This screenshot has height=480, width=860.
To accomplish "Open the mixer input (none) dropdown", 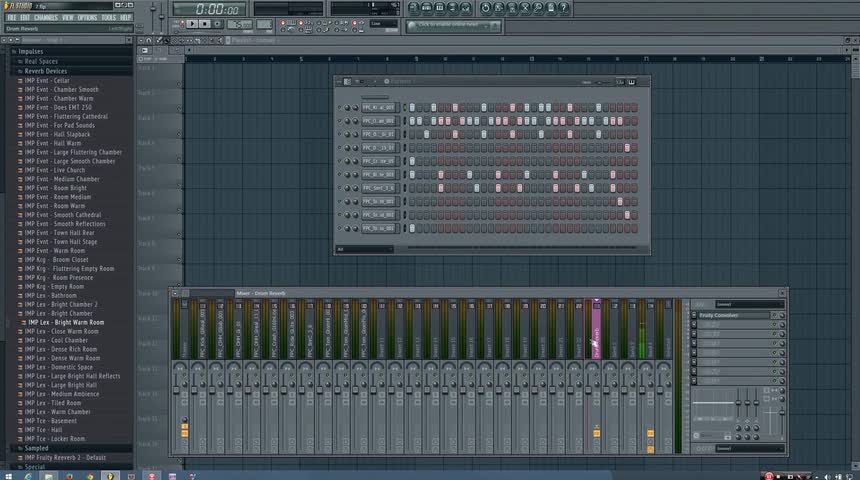I will 749,304.
